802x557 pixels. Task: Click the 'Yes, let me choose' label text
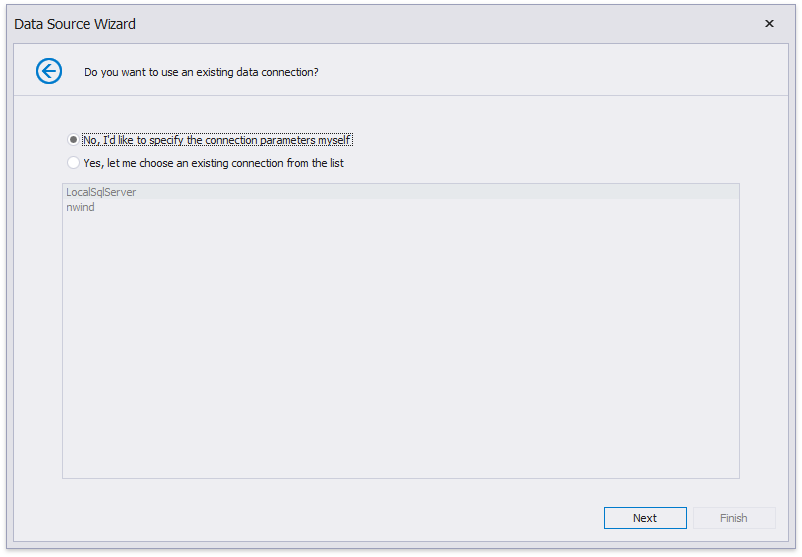[213, 163]
